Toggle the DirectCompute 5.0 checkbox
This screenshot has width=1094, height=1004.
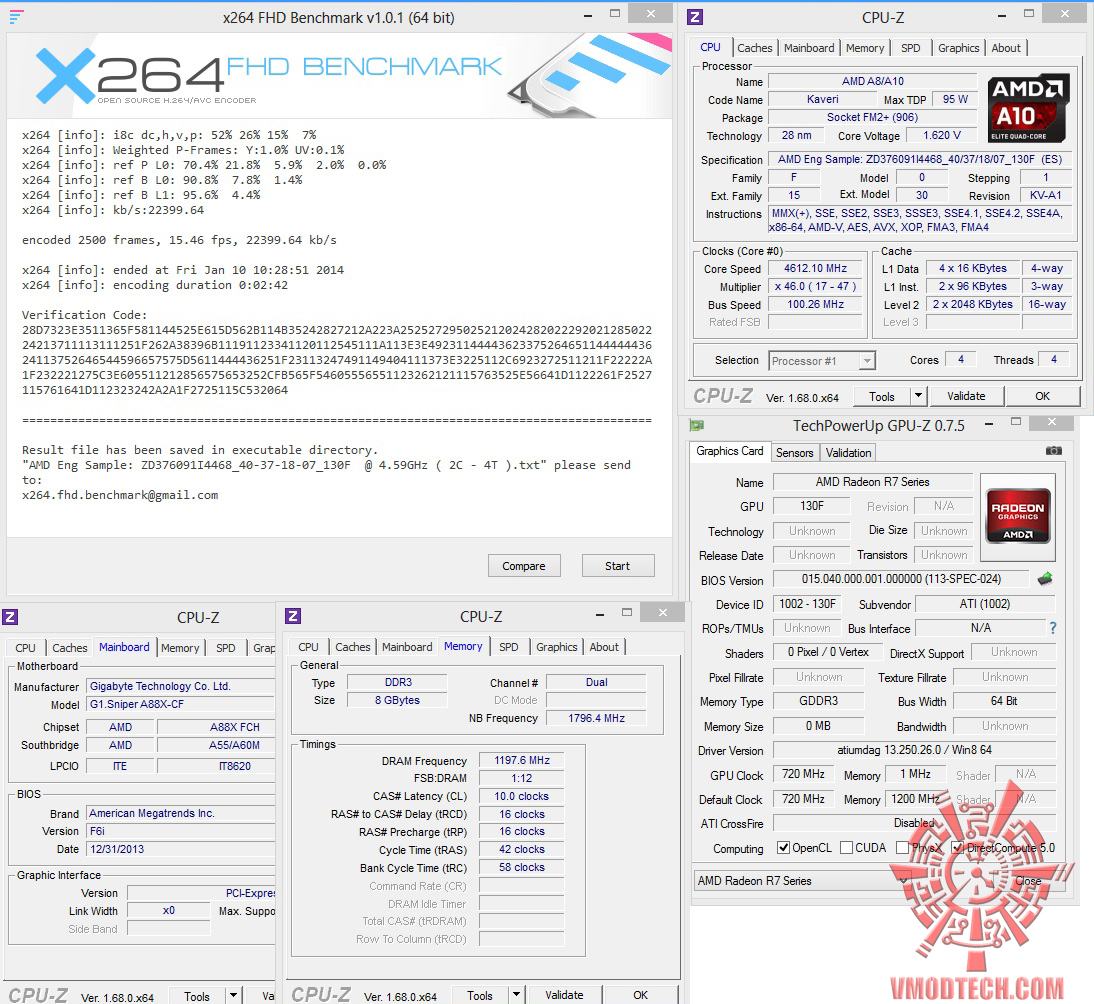[958, 848]
